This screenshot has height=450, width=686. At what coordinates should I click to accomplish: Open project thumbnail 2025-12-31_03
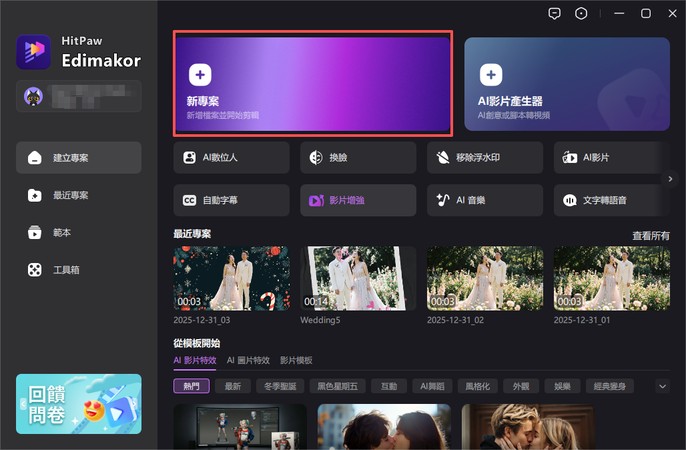(x=231, y=279)
